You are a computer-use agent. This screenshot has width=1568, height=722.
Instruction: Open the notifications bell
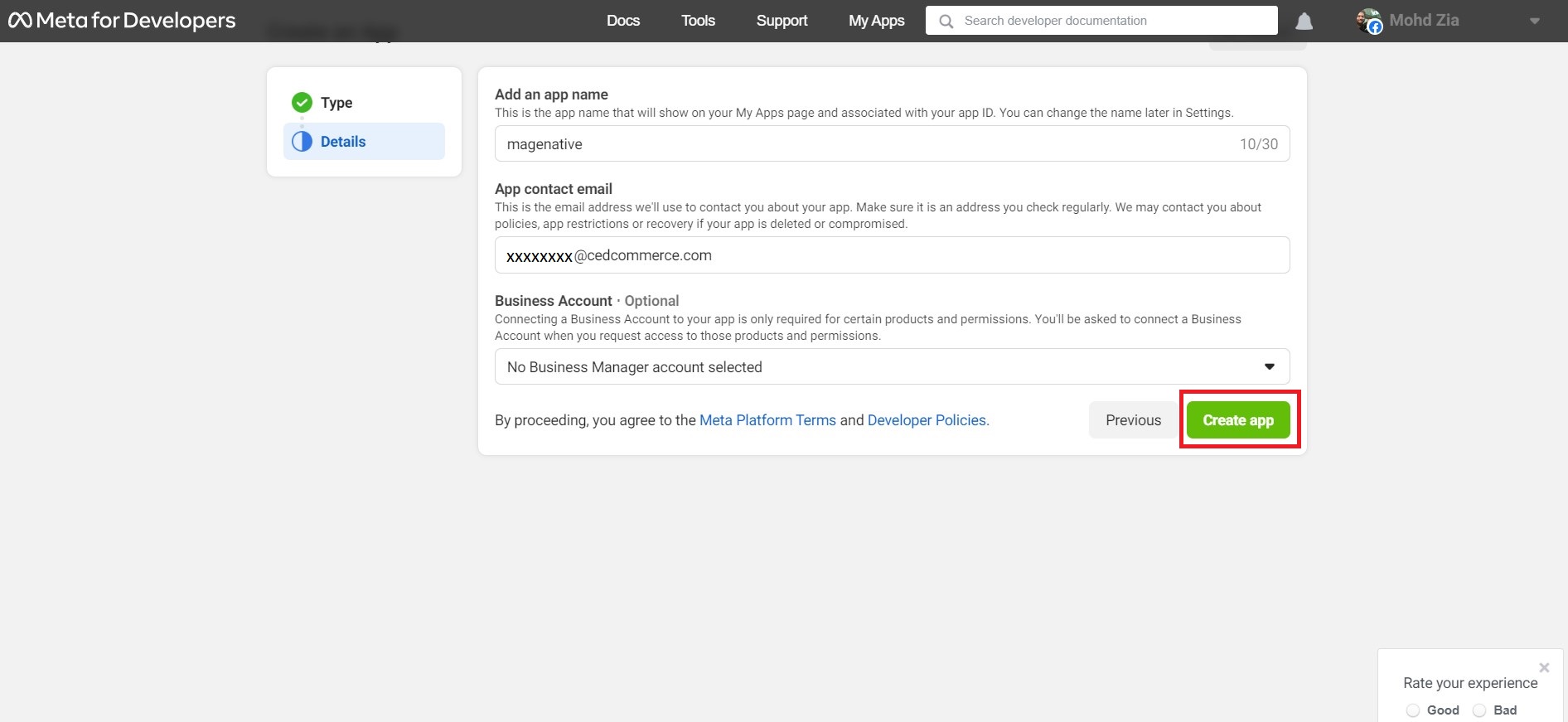tap(1304, 21)
